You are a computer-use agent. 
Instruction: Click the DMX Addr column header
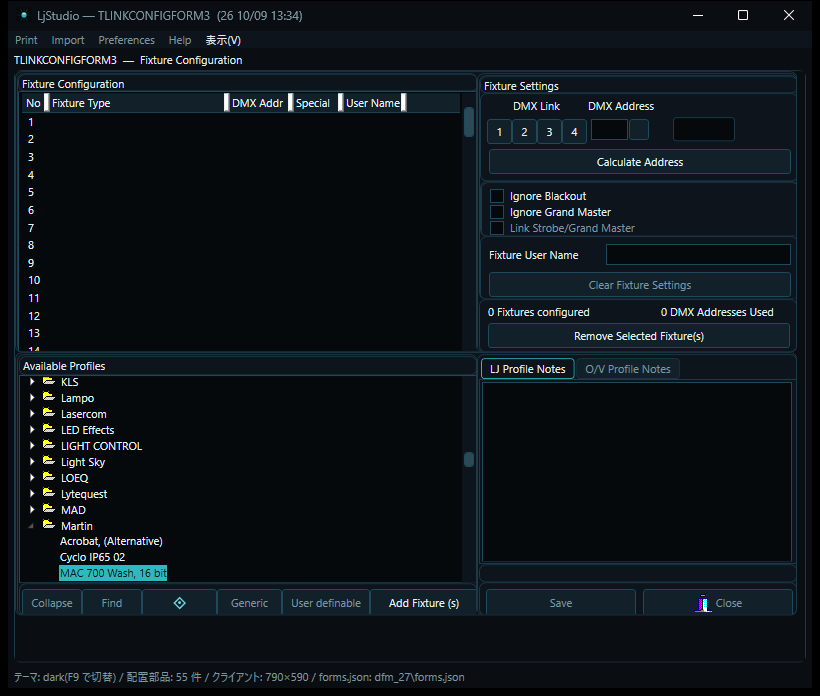258,103
